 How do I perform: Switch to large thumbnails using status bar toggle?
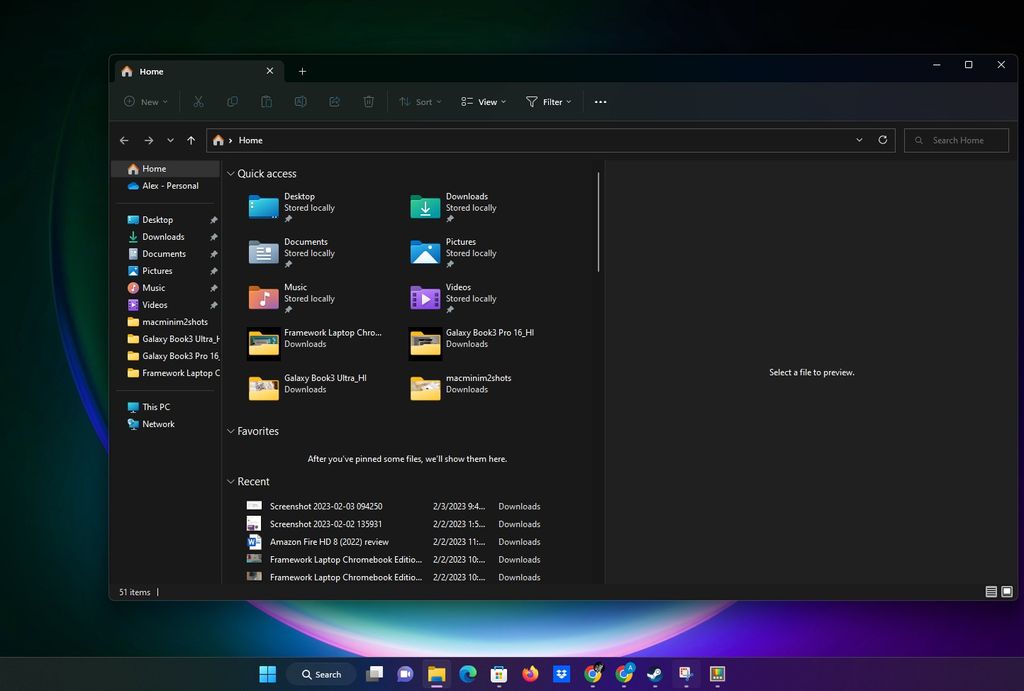pyautogui.click(x=1006, y=591)
